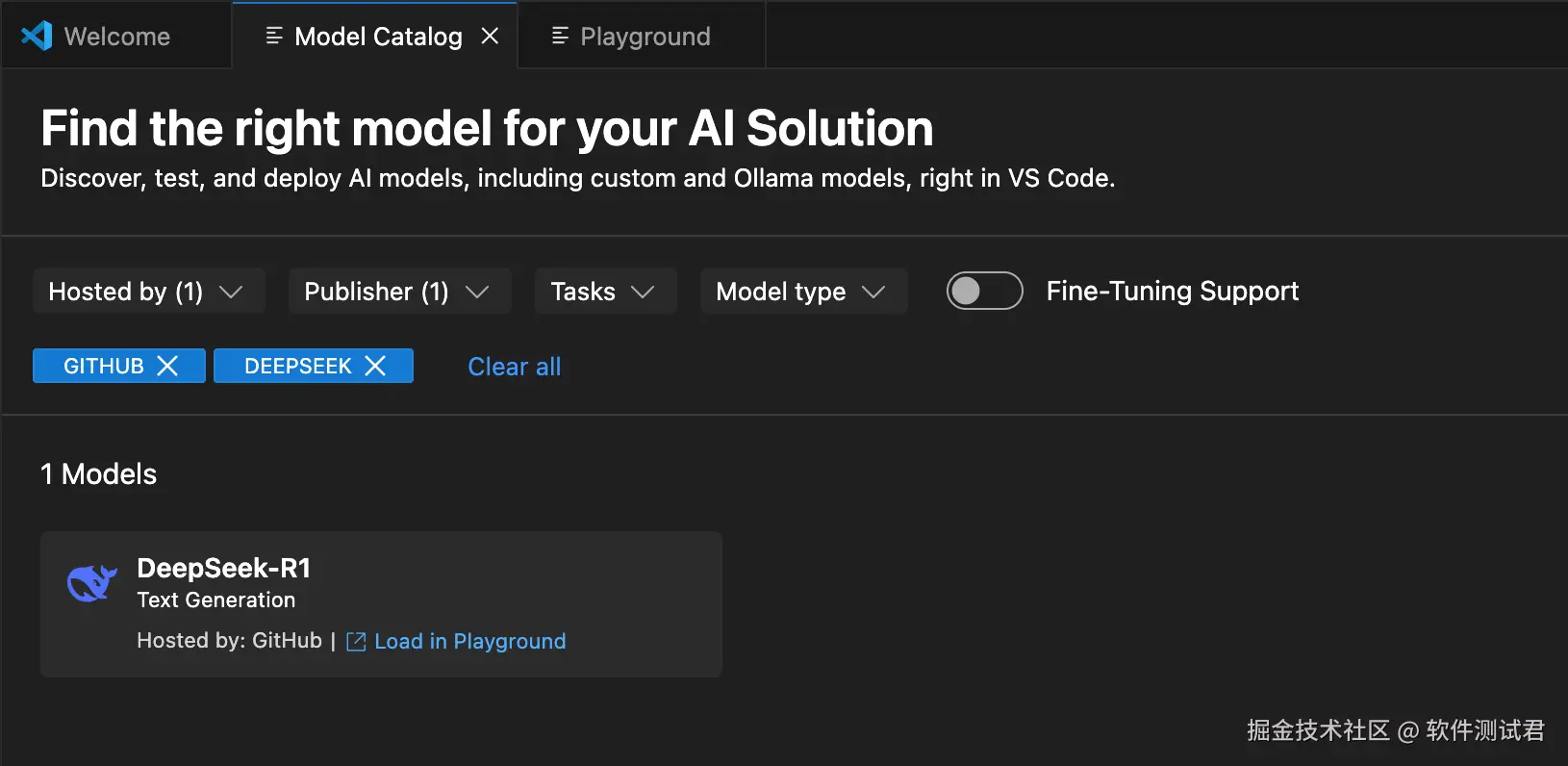The width and height of the screenshot is (1568, 766).
Task: Click the Clear all filters link
Action: point(514,367)
